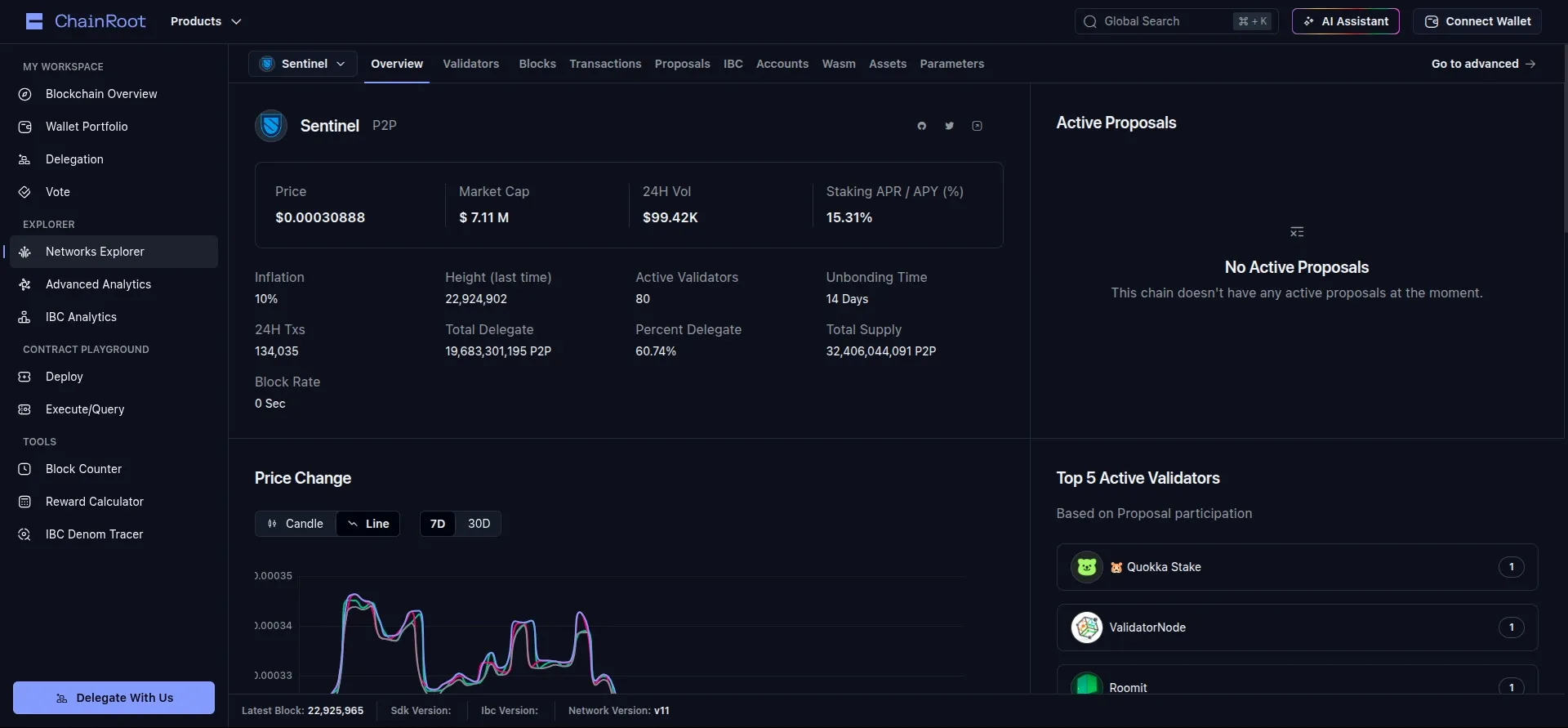This screenshot has height=728, width=1568.
Task: Click the Vote sidebar icon
Action: pyautogui.click(x=24, y=192)
